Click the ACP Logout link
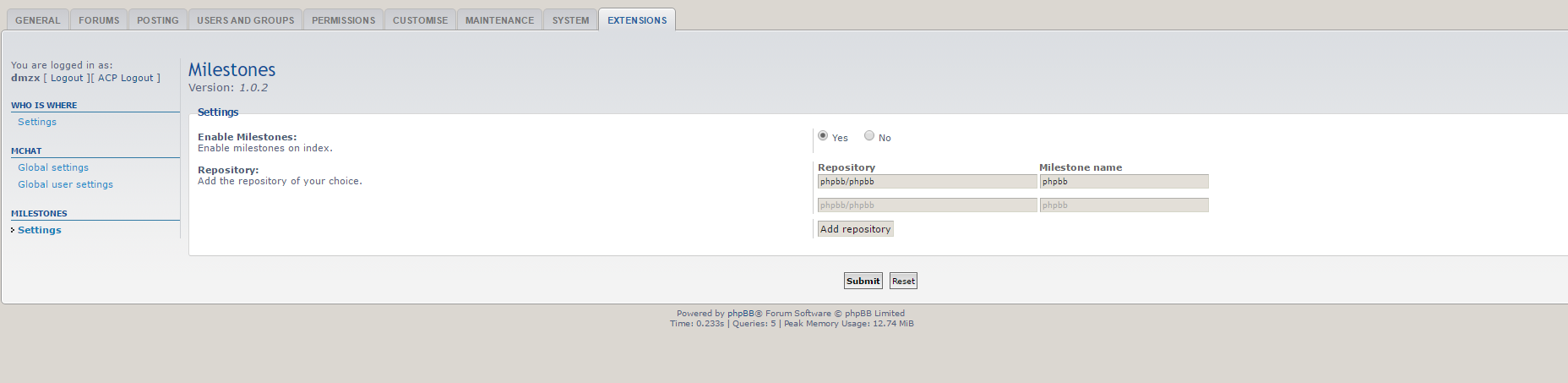 126,78
